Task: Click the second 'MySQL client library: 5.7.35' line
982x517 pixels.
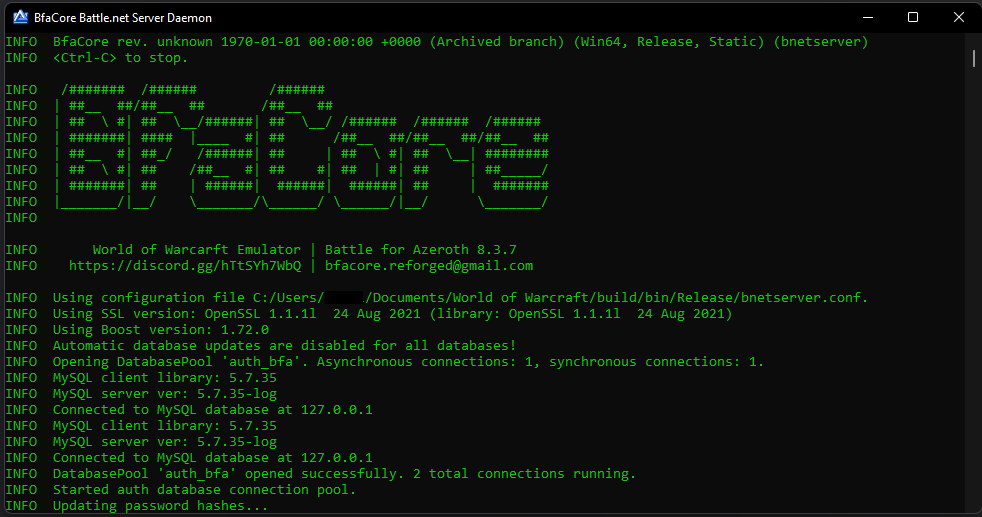Action: [165, 426]
